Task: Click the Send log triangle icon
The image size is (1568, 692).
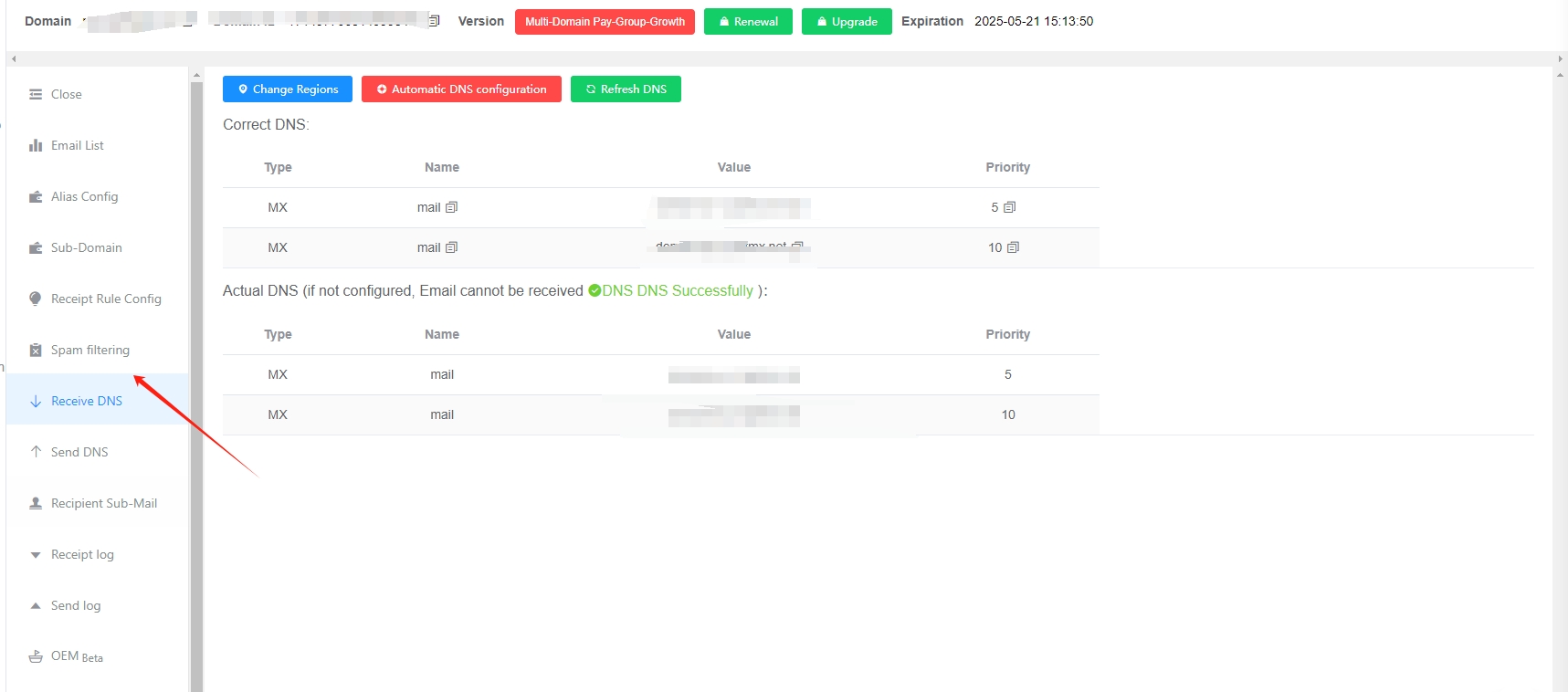Action: pos(36,605)
